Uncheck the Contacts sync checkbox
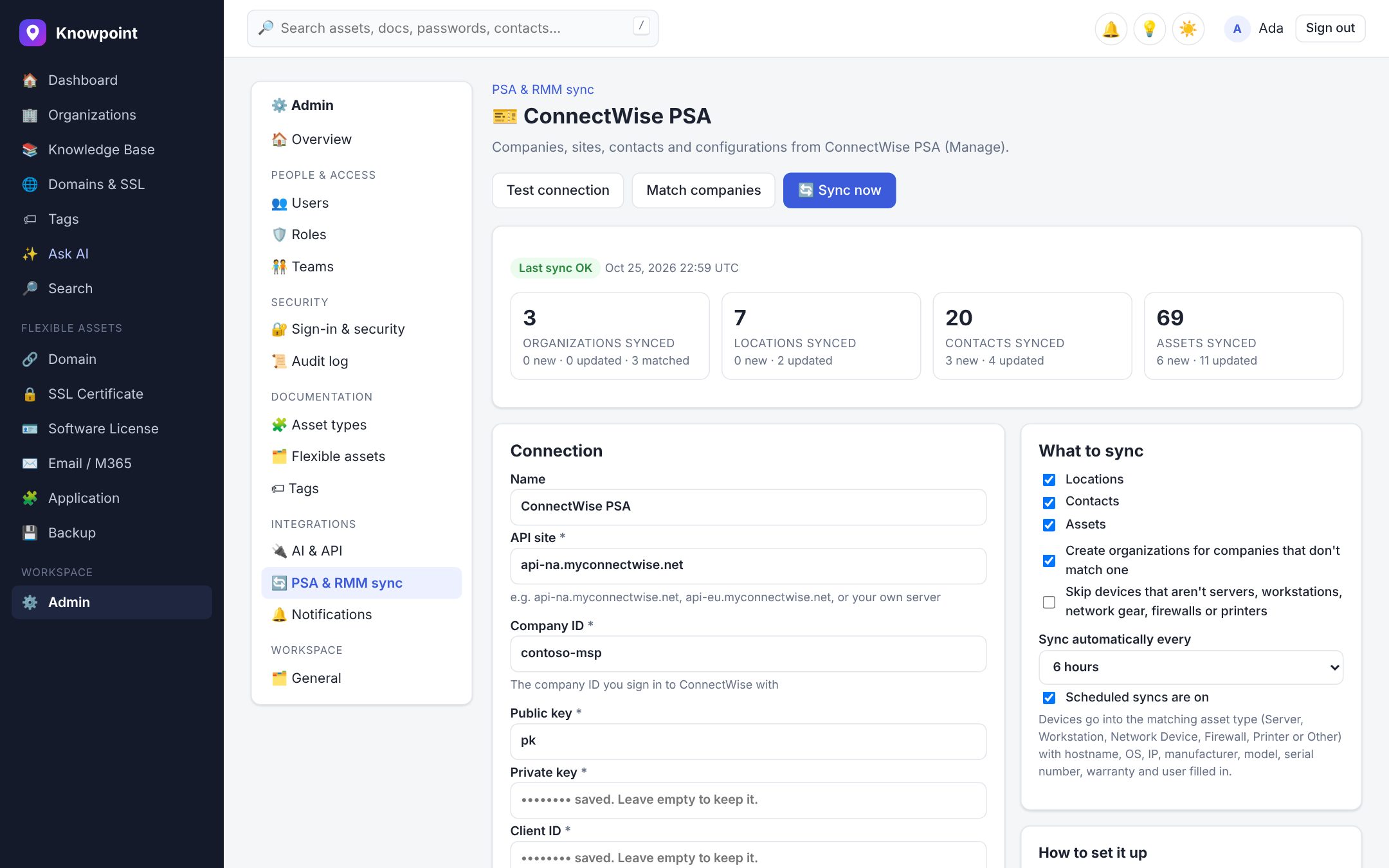Image resolution: width=1389 pixels, height=868 pixels. [1049, 502]
